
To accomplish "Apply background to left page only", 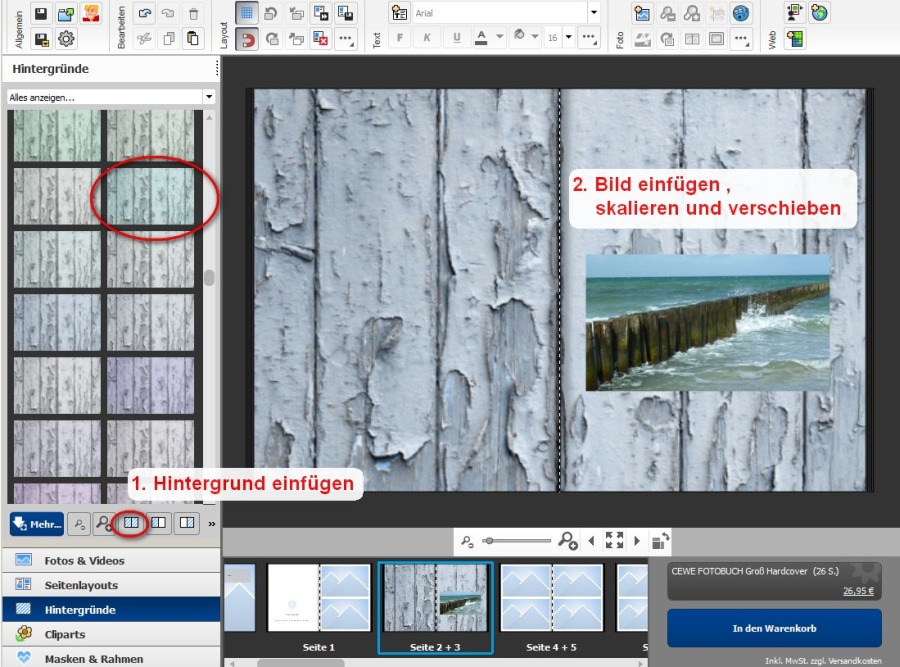I will [158, 522].
